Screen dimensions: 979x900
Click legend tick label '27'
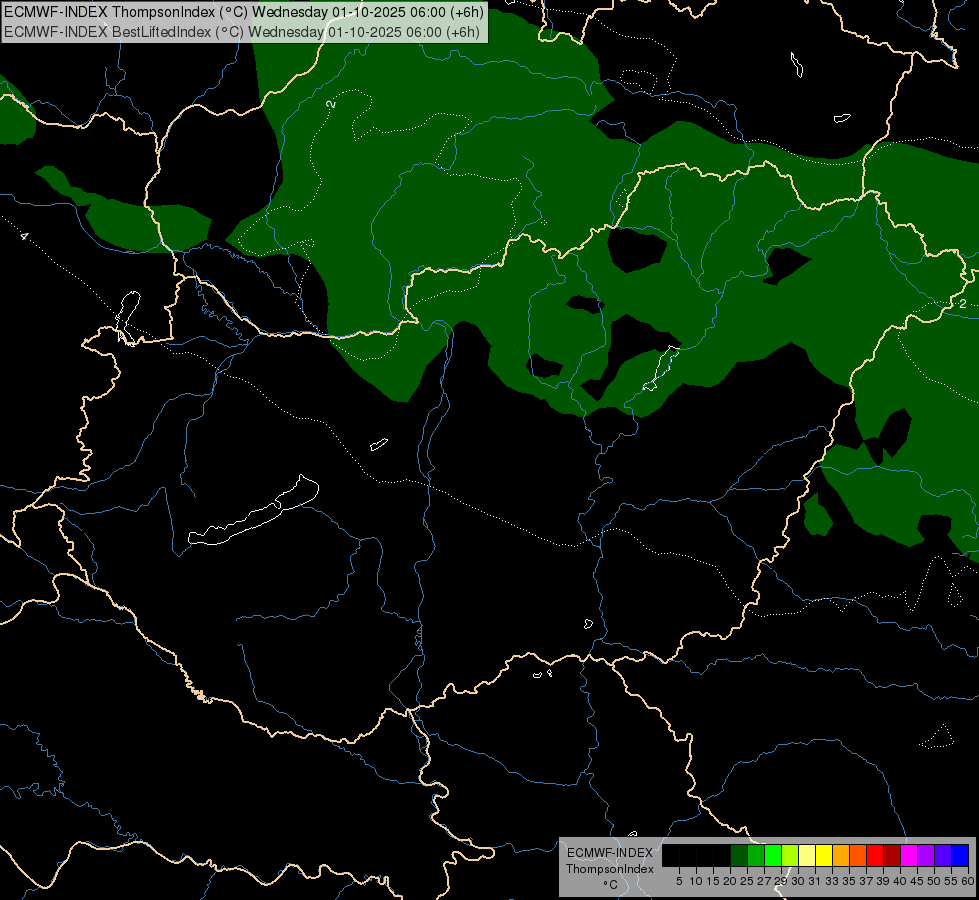[764, 881]
